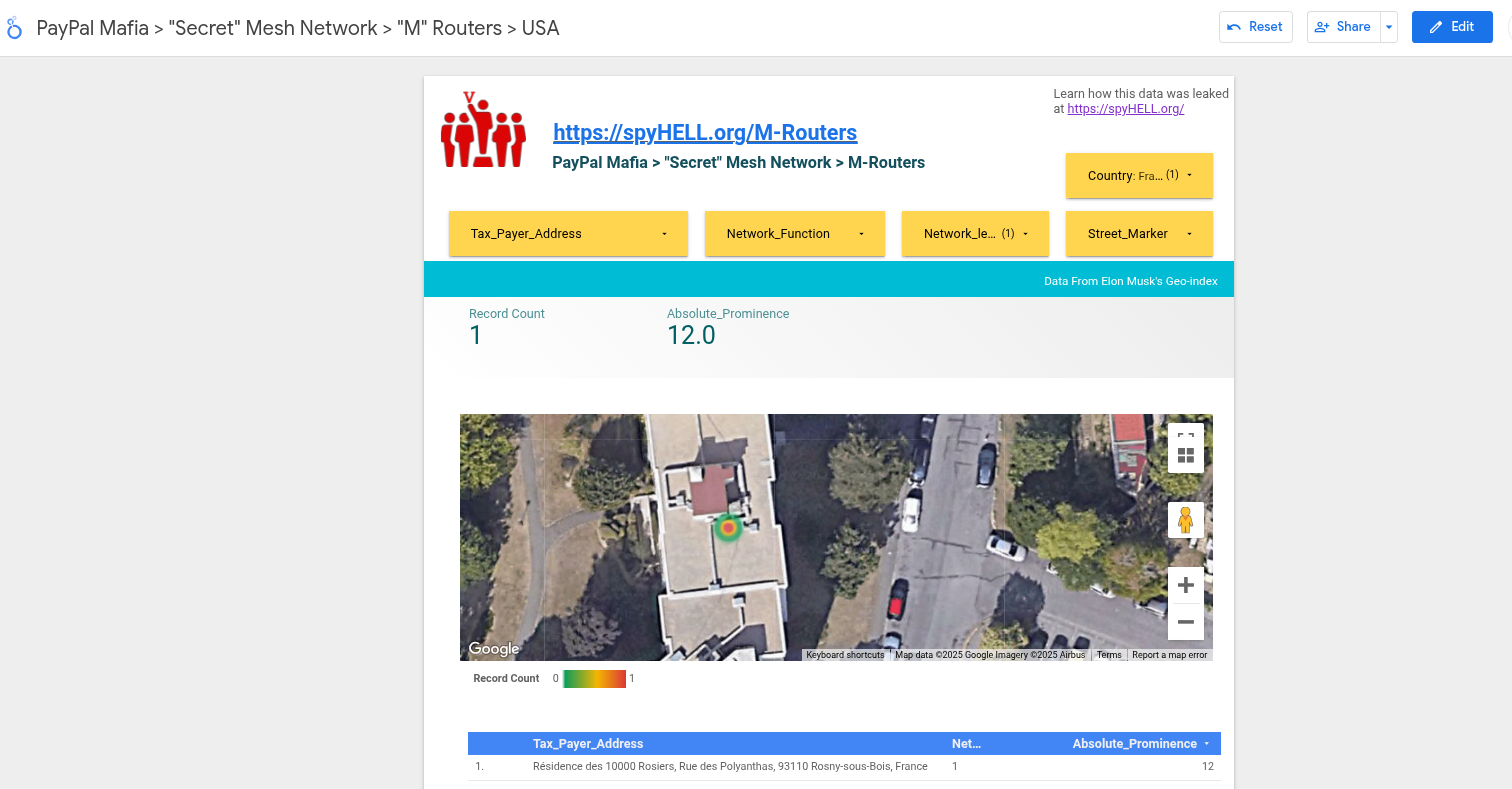Open the map Terms link

(1109, 655)
